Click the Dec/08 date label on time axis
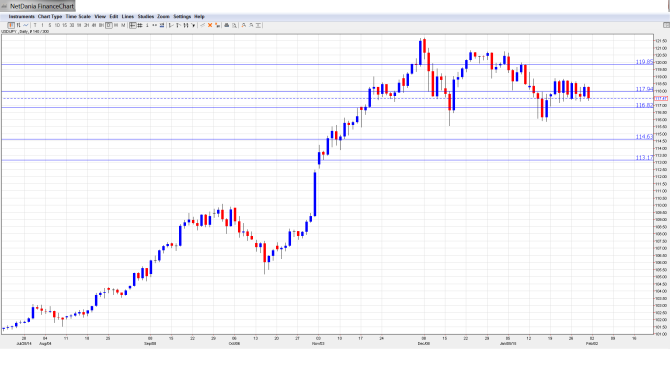Screen dimensions: 670x377 click(424, 344)
